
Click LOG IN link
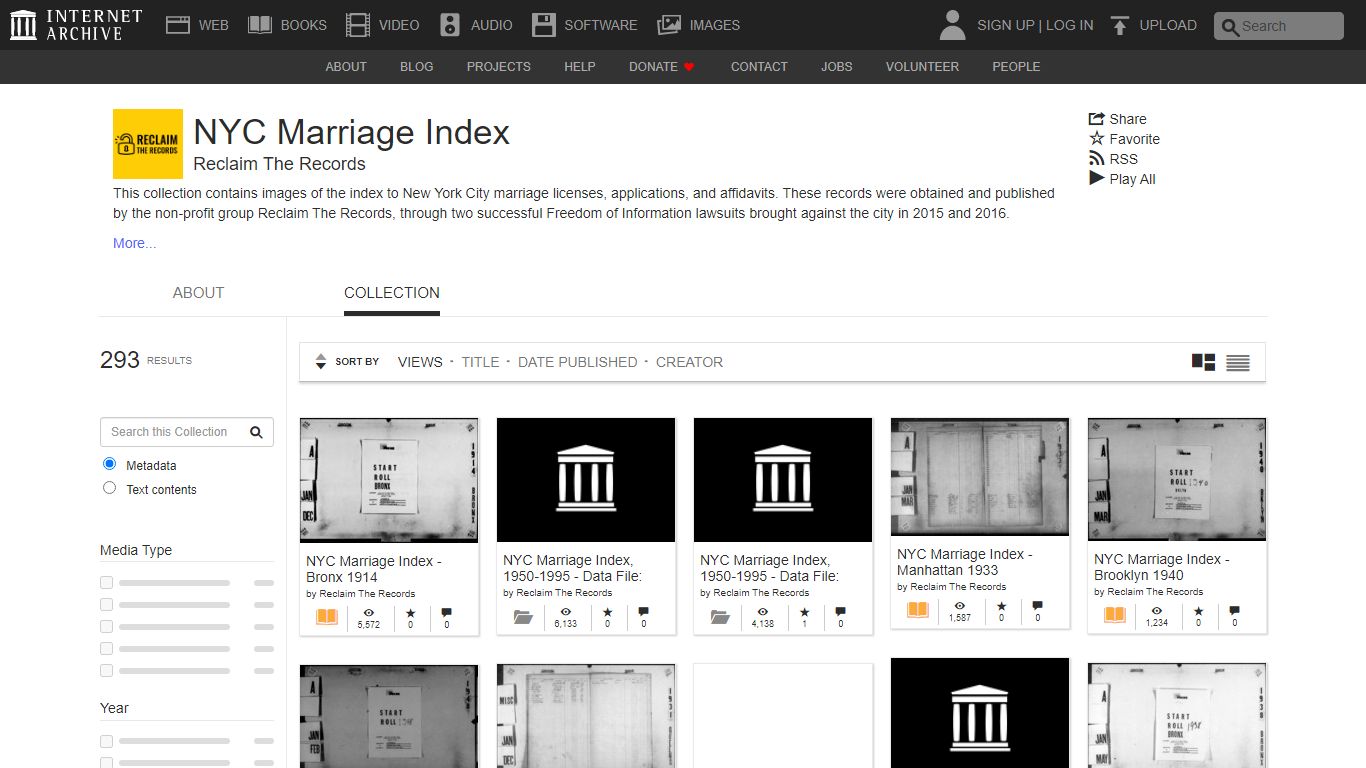click(x=1070, y=25)
